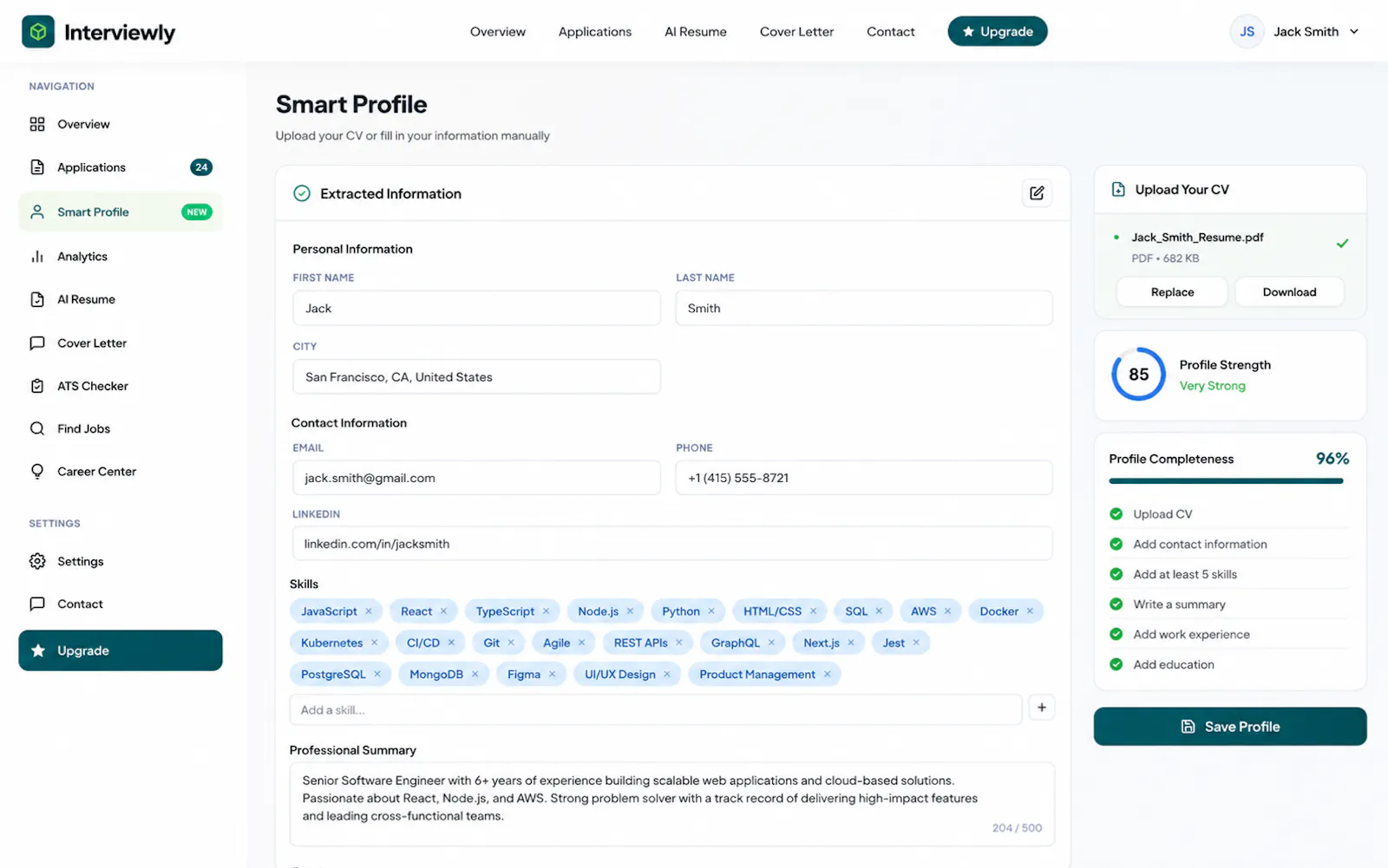Remove the Python skill tag

(x=711, y=611)
